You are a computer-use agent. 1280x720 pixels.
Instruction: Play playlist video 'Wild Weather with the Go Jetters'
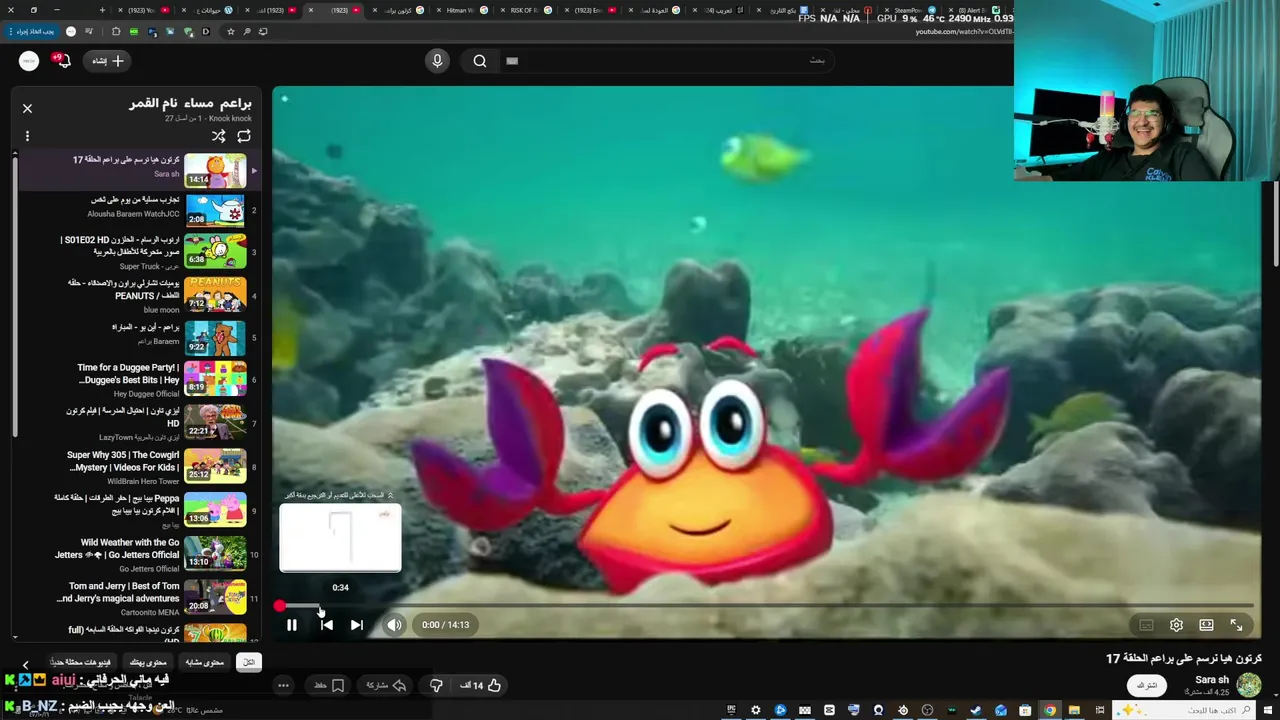coord(137,555)
